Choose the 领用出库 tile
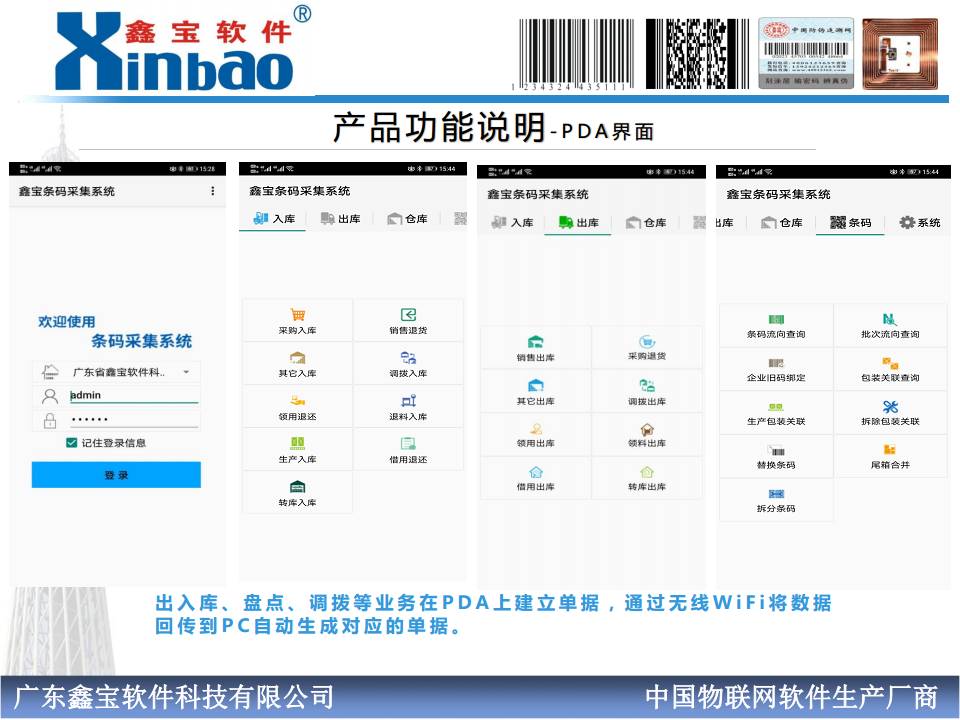 click(536, 435)
